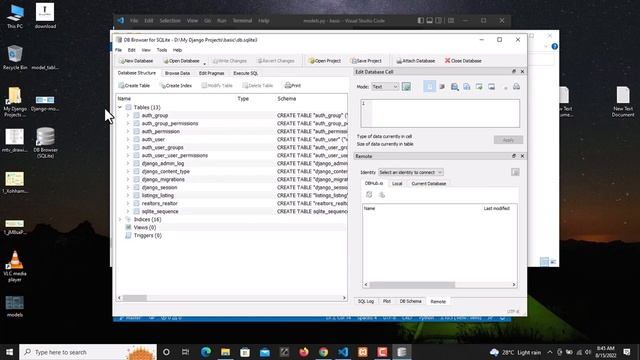Click the Attach Database toolbar button
The width and height of the screenshot is (640, 360).
pos(416,61)
